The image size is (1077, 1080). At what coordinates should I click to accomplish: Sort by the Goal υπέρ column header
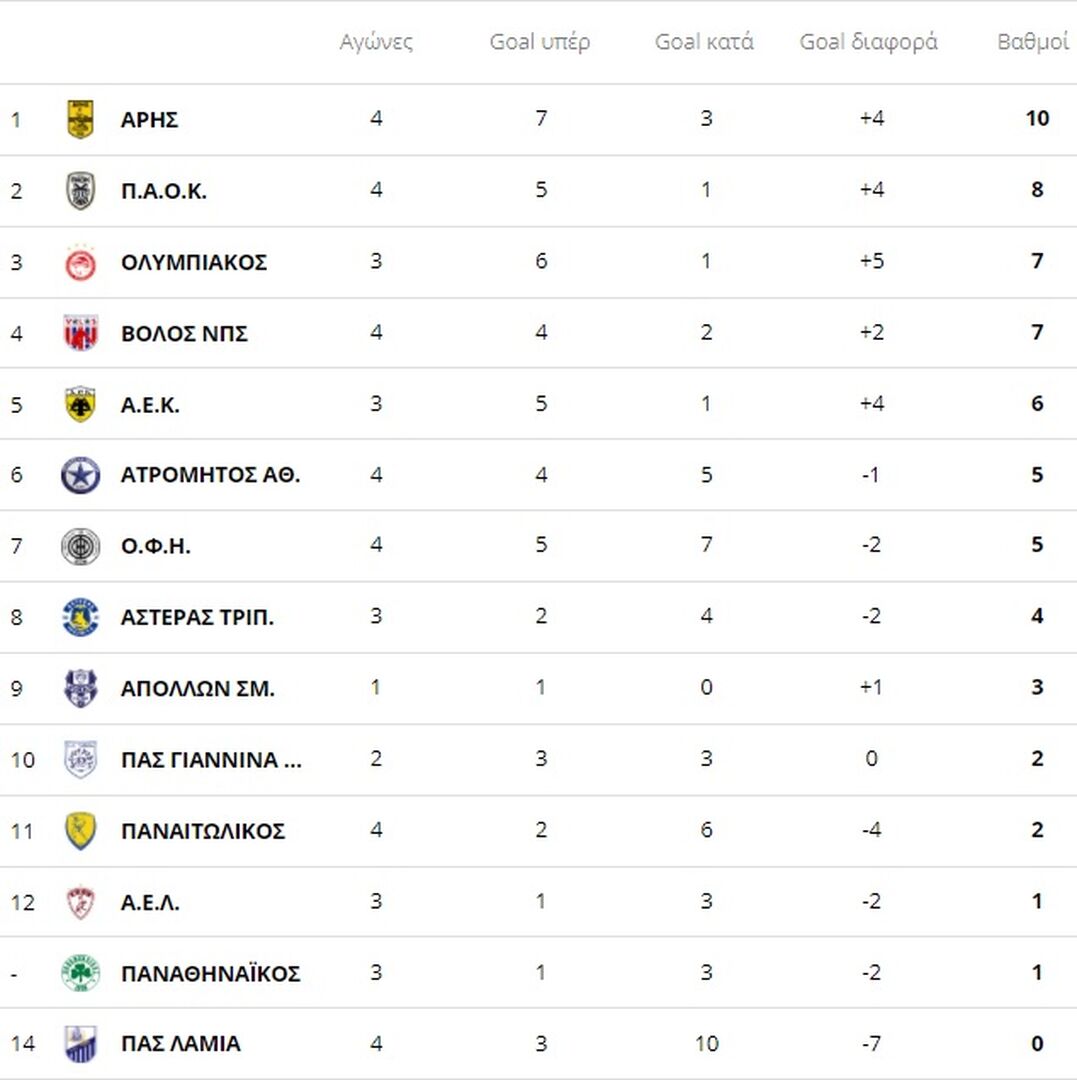point(540,42)
